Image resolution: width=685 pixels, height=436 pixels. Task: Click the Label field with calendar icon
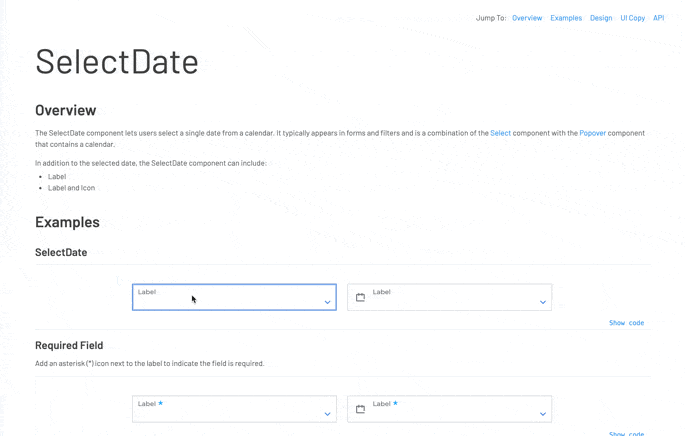pos(450,298)
